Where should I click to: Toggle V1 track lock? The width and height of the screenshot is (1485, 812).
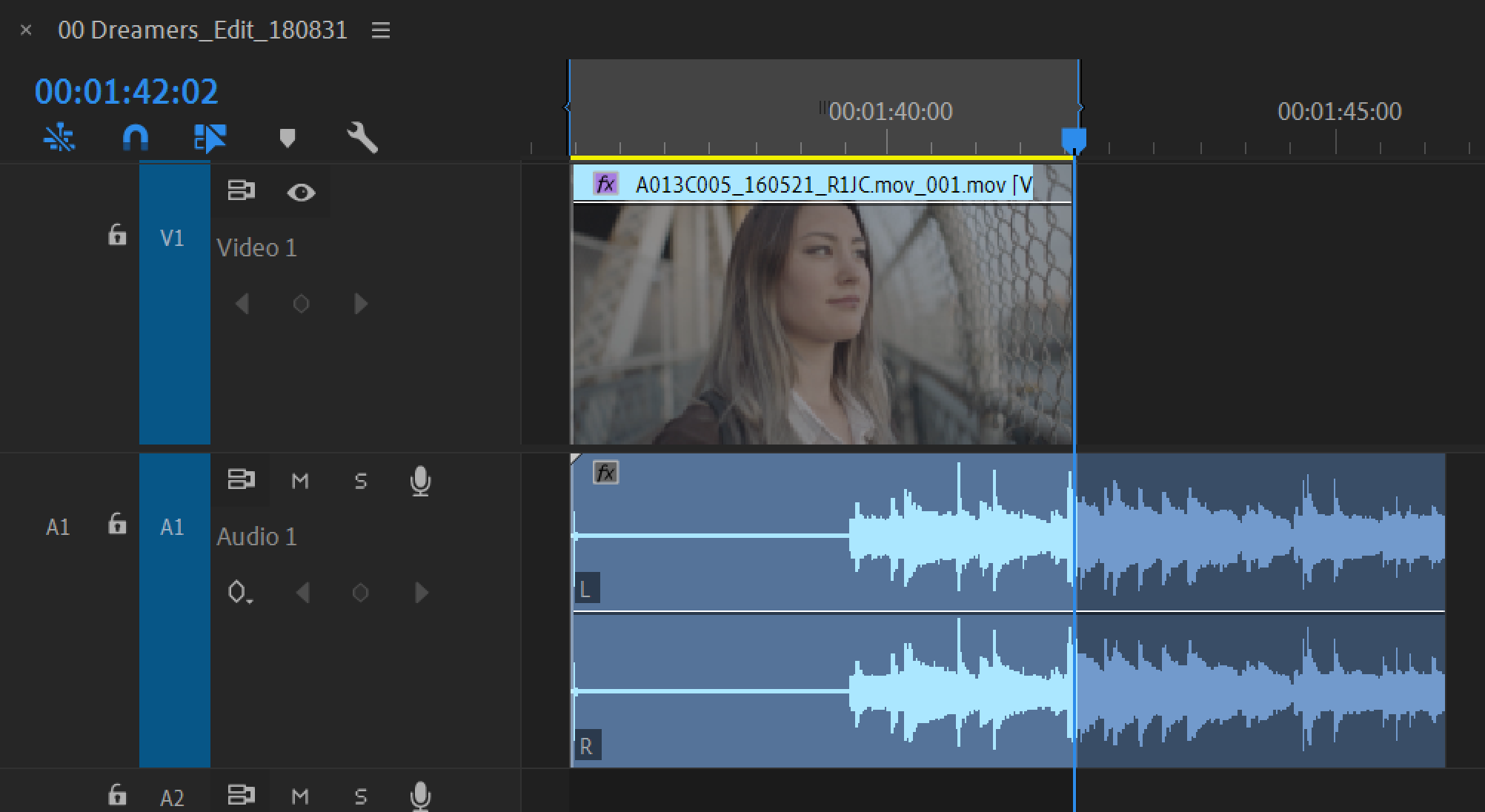coord(117,236)
